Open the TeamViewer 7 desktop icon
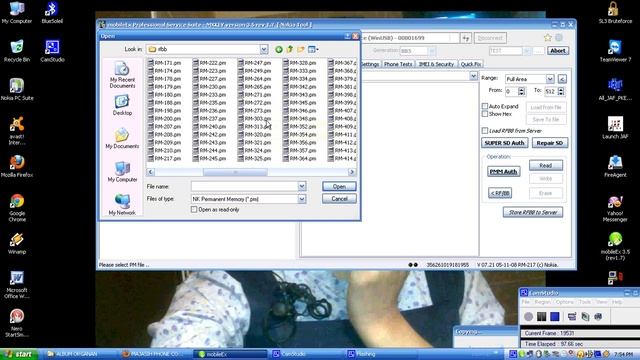The image size is (640, 360). 615,51
